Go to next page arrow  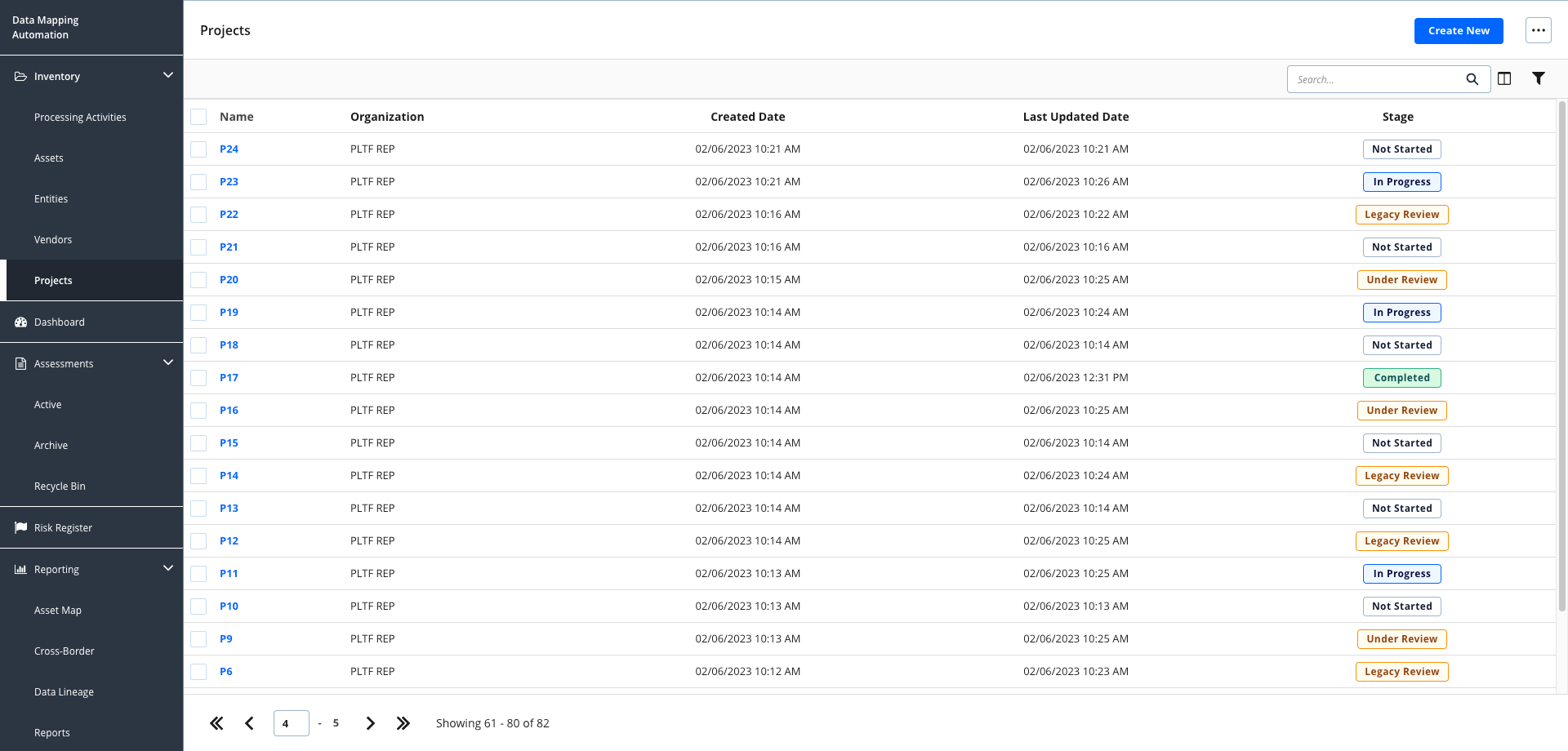[370, 723]
